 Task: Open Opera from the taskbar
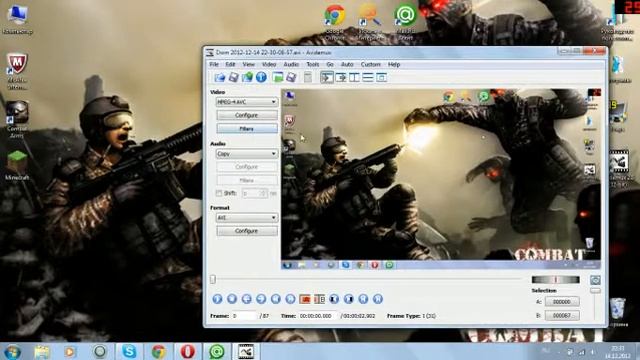pos(187,351)
